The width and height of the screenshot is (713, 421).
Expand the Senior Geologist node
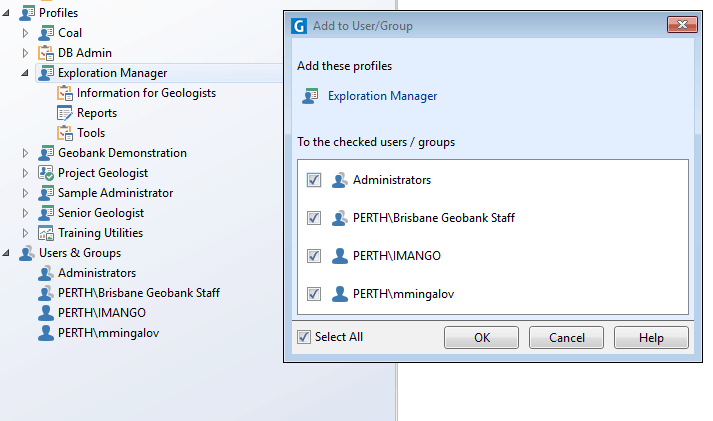point(25,213)
